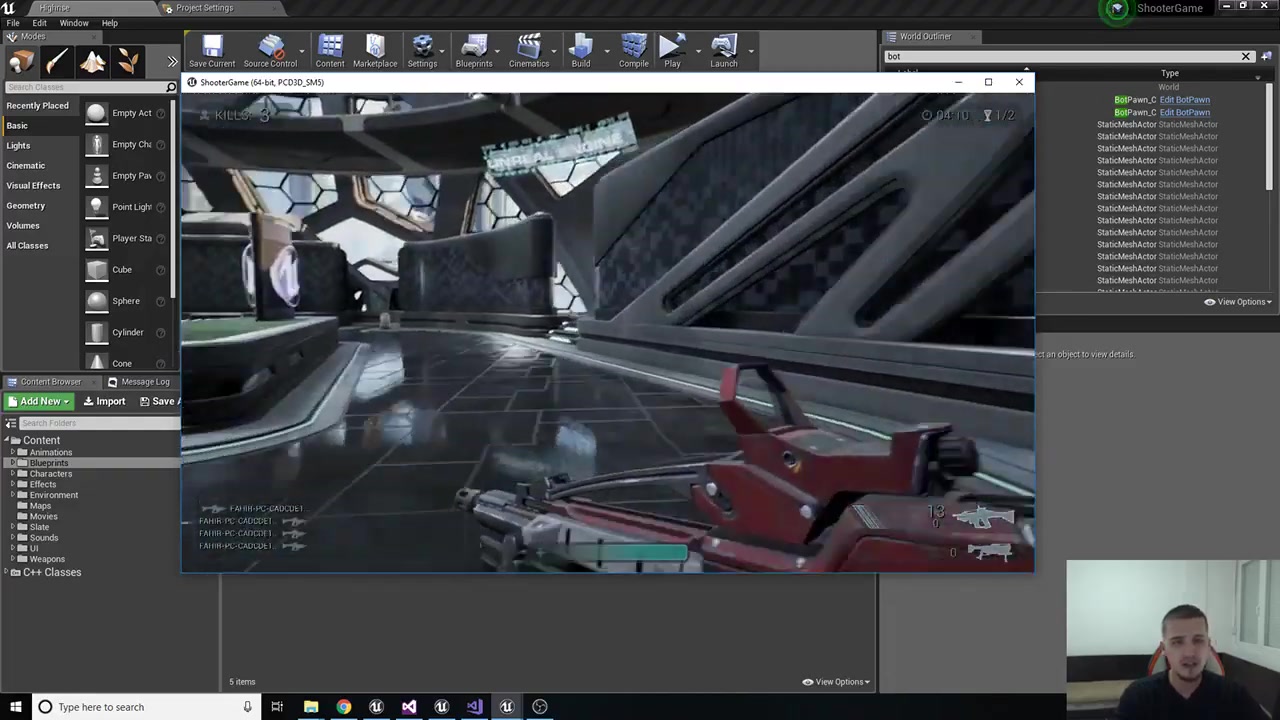This screenshot has height=720, width=1280.
Task: Select the Maps folder
Action: [x=40, y=506]
